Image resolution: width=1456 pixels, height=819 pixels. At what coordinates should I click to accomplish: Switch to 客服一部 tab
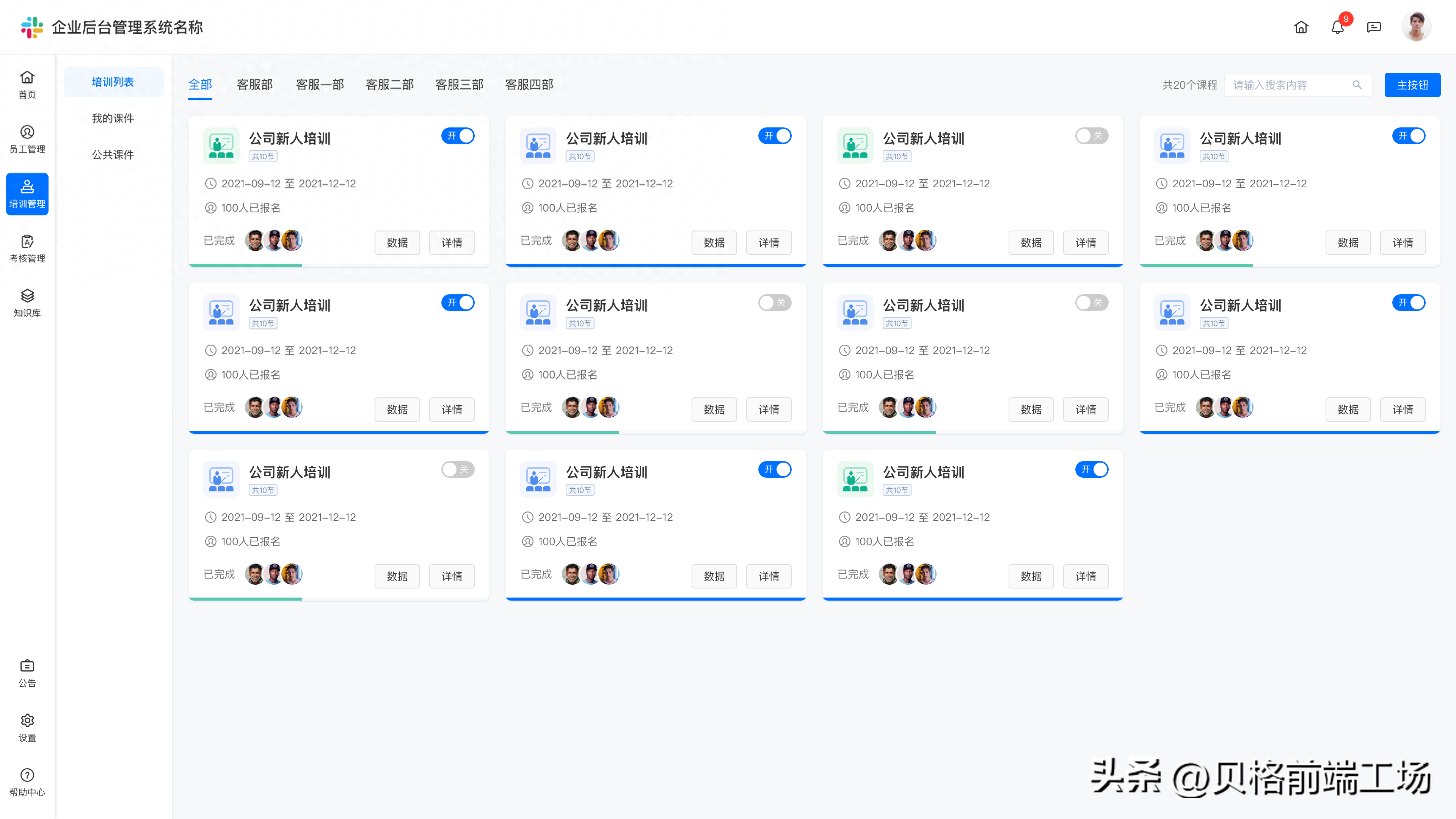tap(320, 85)
